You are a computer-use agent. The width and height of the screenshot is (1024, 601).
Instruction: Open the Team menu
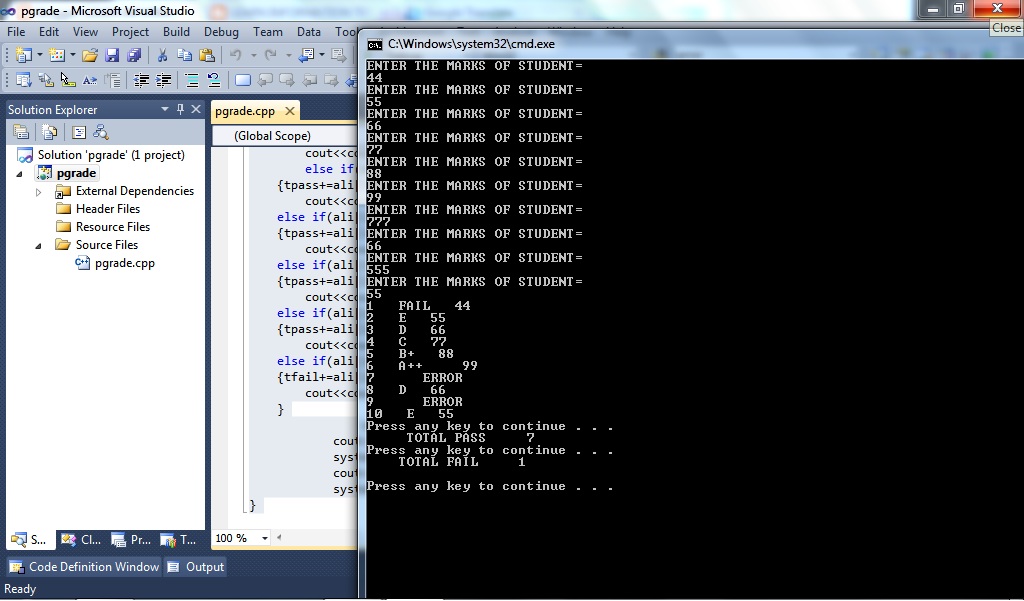pyautogui.click(x=268, y=31)
